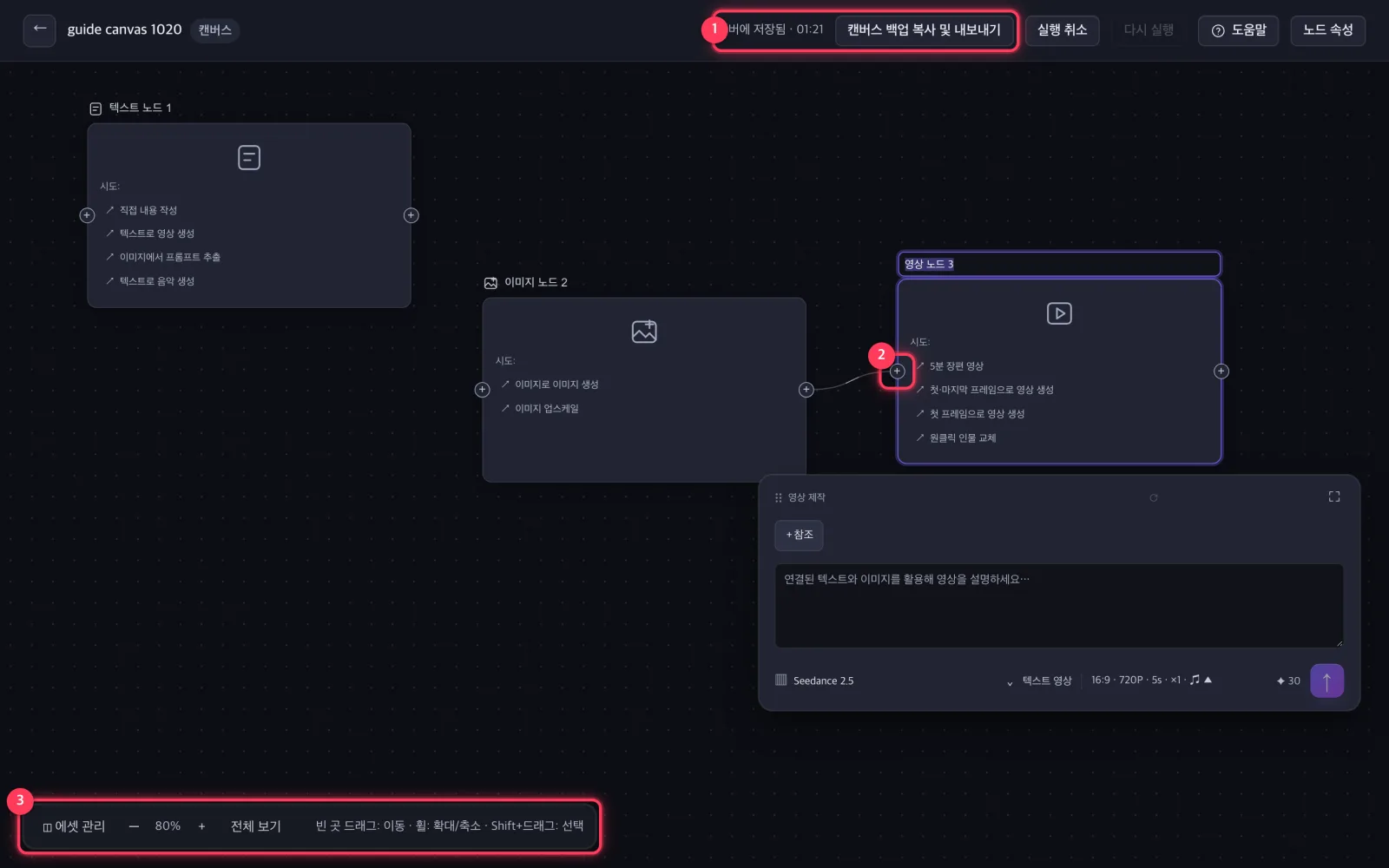Click the 이미지 노드 2 label icon
The height and width of the screenshot is (868, 1389).
coord(490,283)
